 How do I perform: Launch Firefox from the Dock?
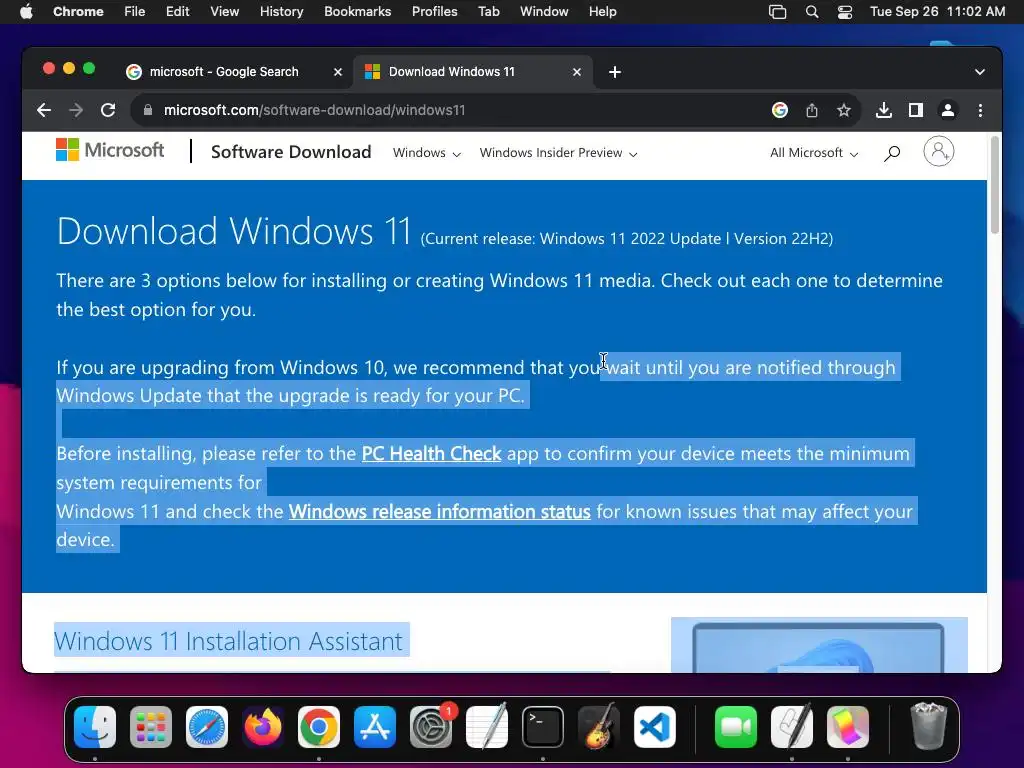click(x=263, y=727)
